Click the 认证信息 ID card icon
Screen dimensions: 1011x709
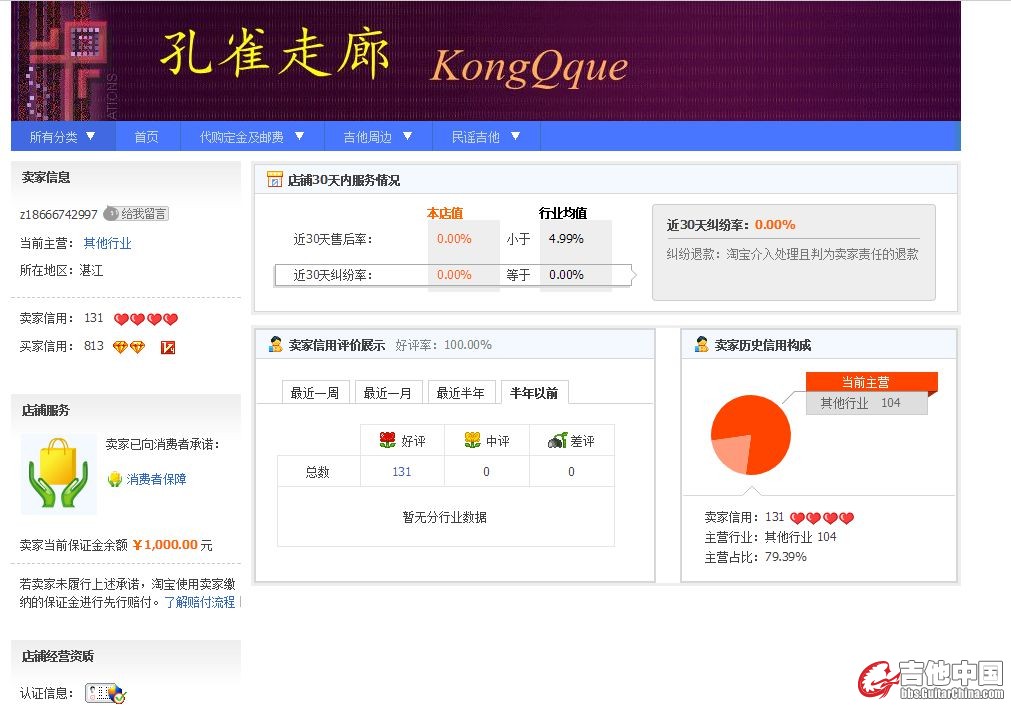(x=105, y=693)
